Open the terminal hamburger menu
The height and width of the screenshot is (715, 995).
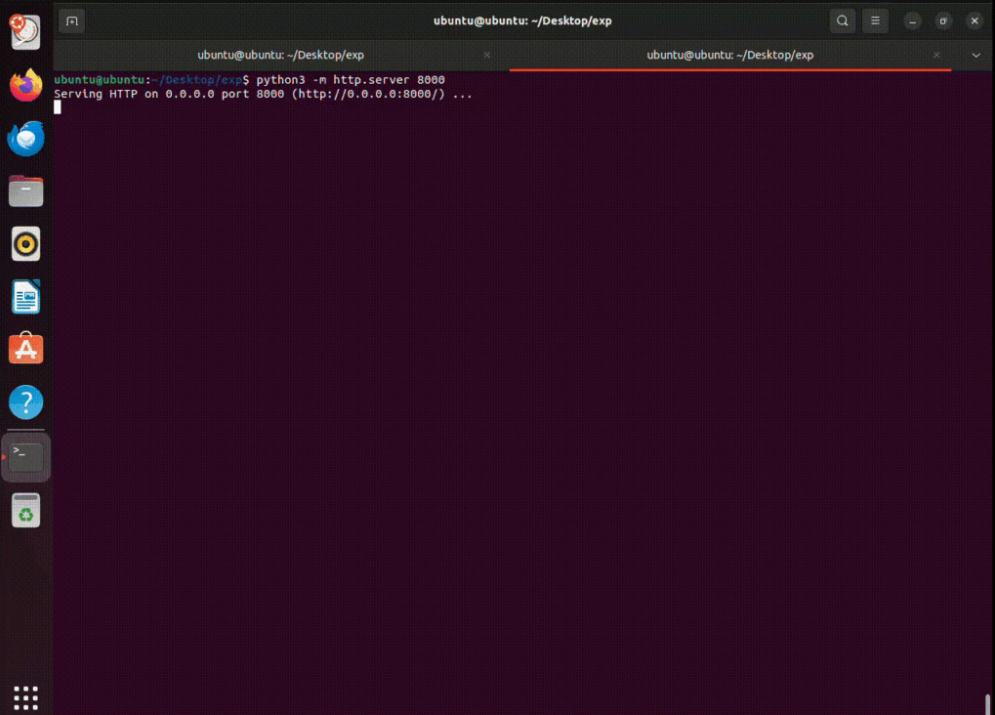click(x=875, y=21)
